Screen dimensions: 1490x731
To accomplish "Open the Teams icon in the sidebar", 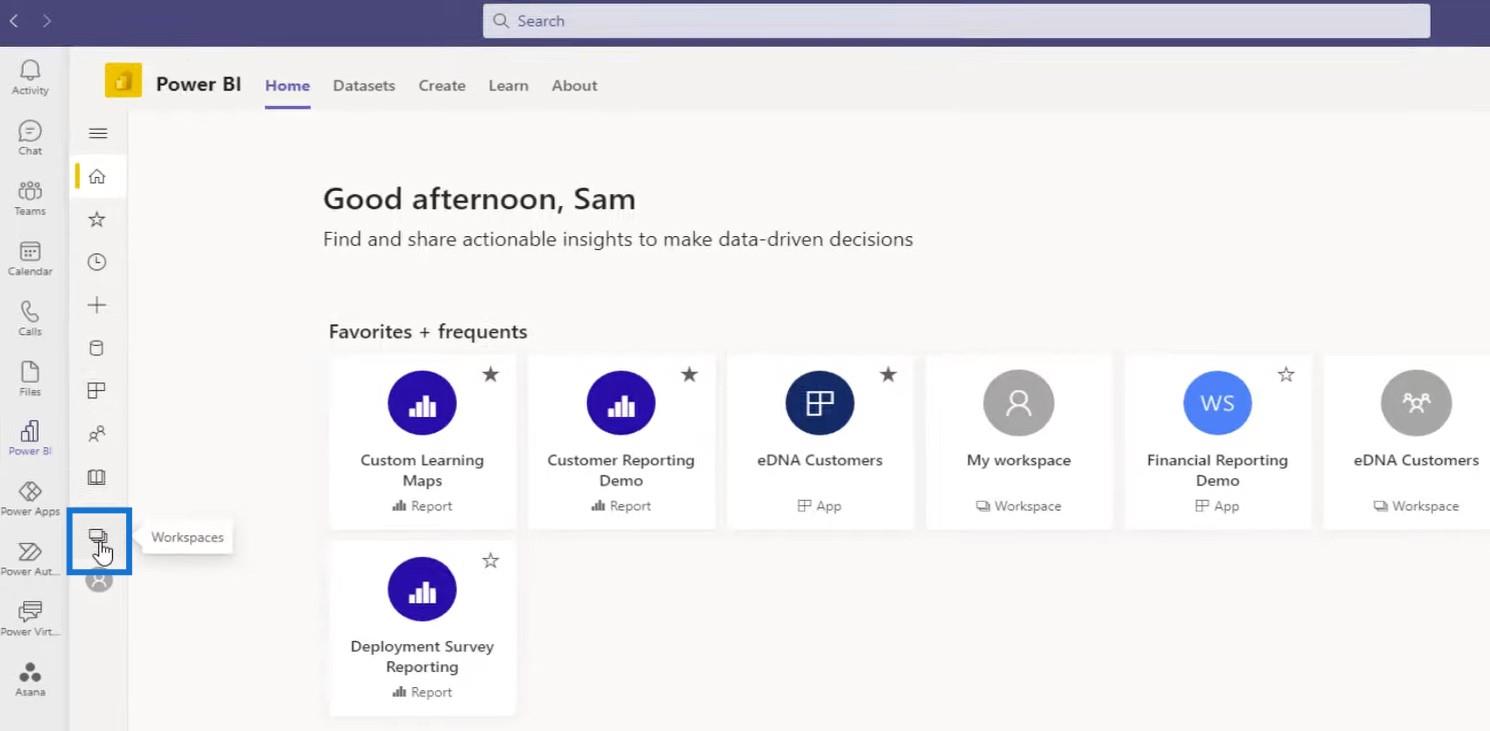I will (30, 197).
